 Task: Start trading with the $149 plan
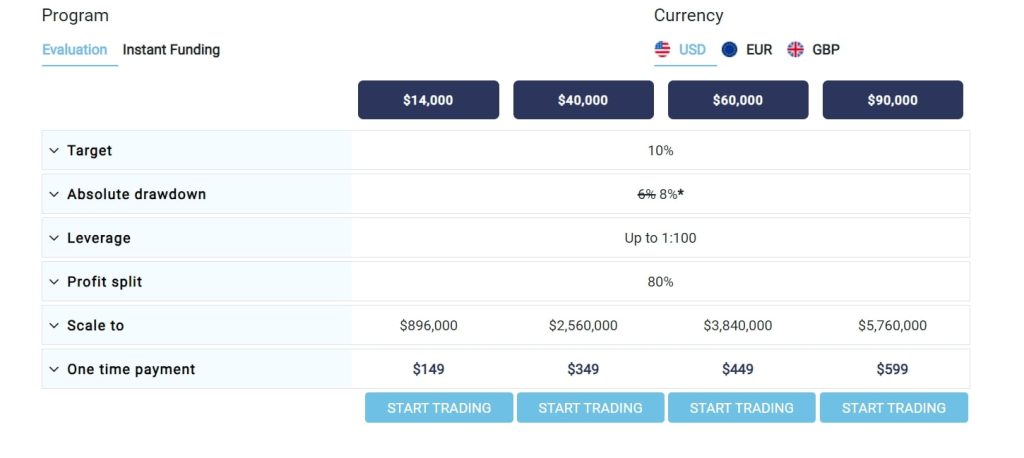point(439,408)
